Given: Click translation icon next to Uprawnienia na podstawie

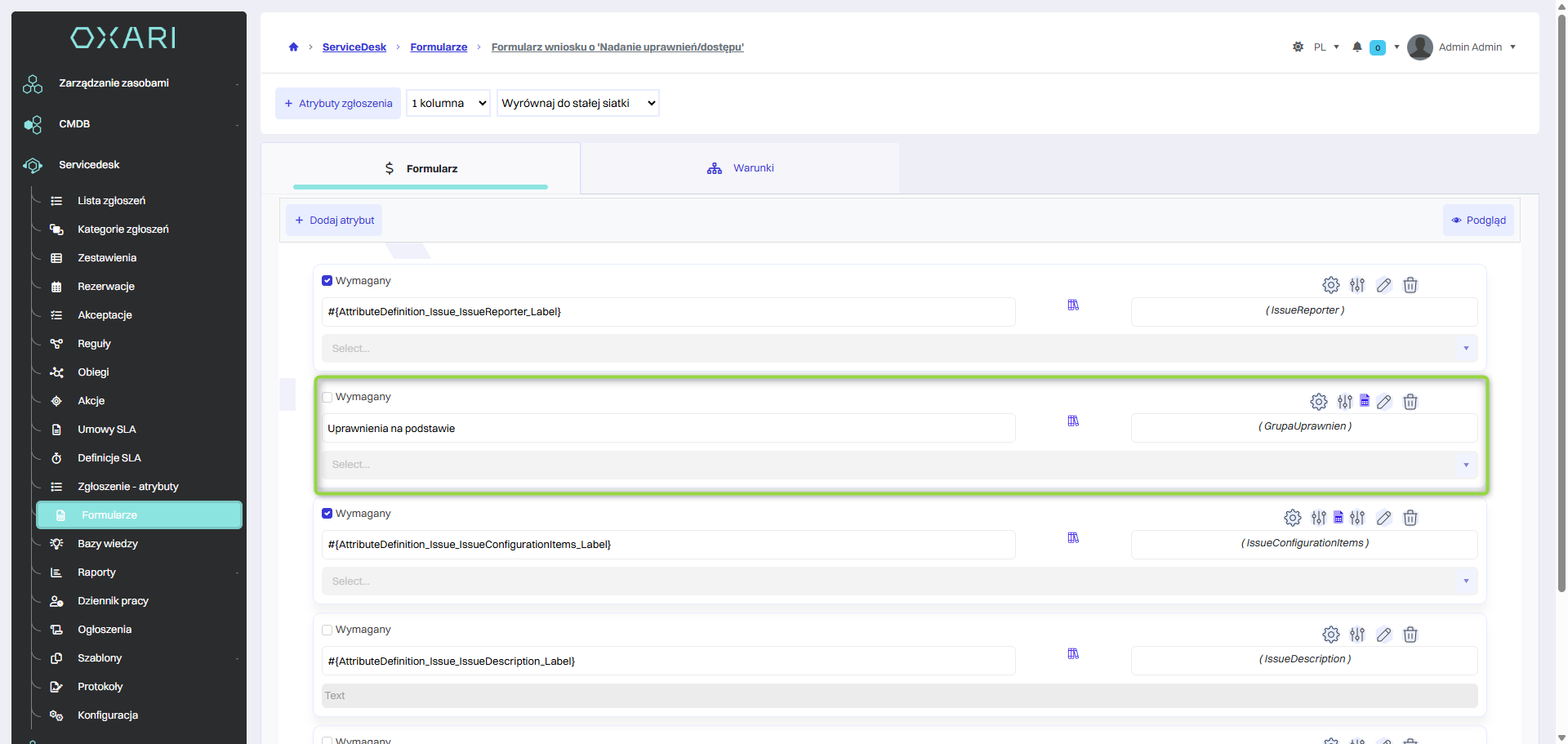Looking at the screenshot, I should [x=1073, y=421].
